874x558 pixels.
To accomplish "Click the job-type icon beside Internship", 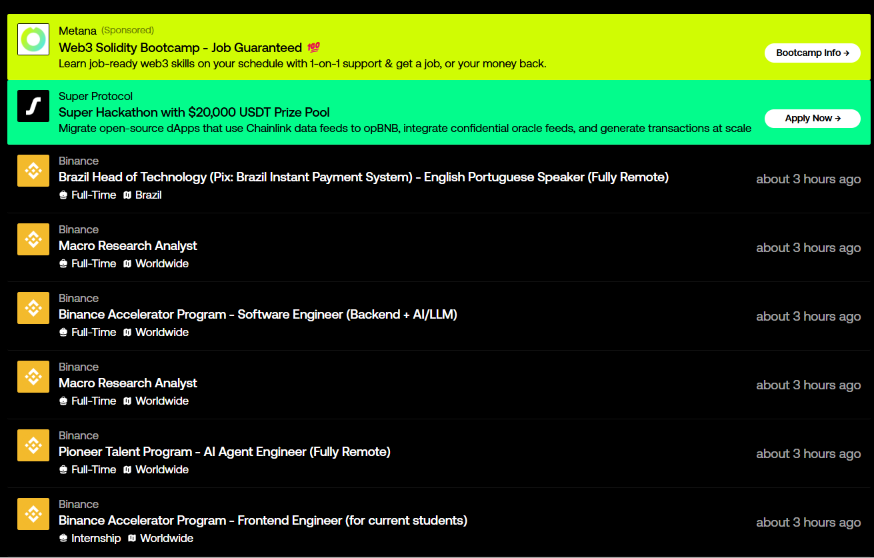I will [63, 538].
